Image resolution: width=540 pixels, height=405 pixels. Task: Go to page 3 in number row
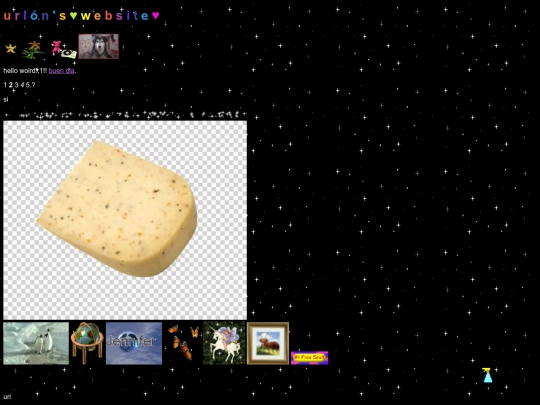click(x=16, y=85)
